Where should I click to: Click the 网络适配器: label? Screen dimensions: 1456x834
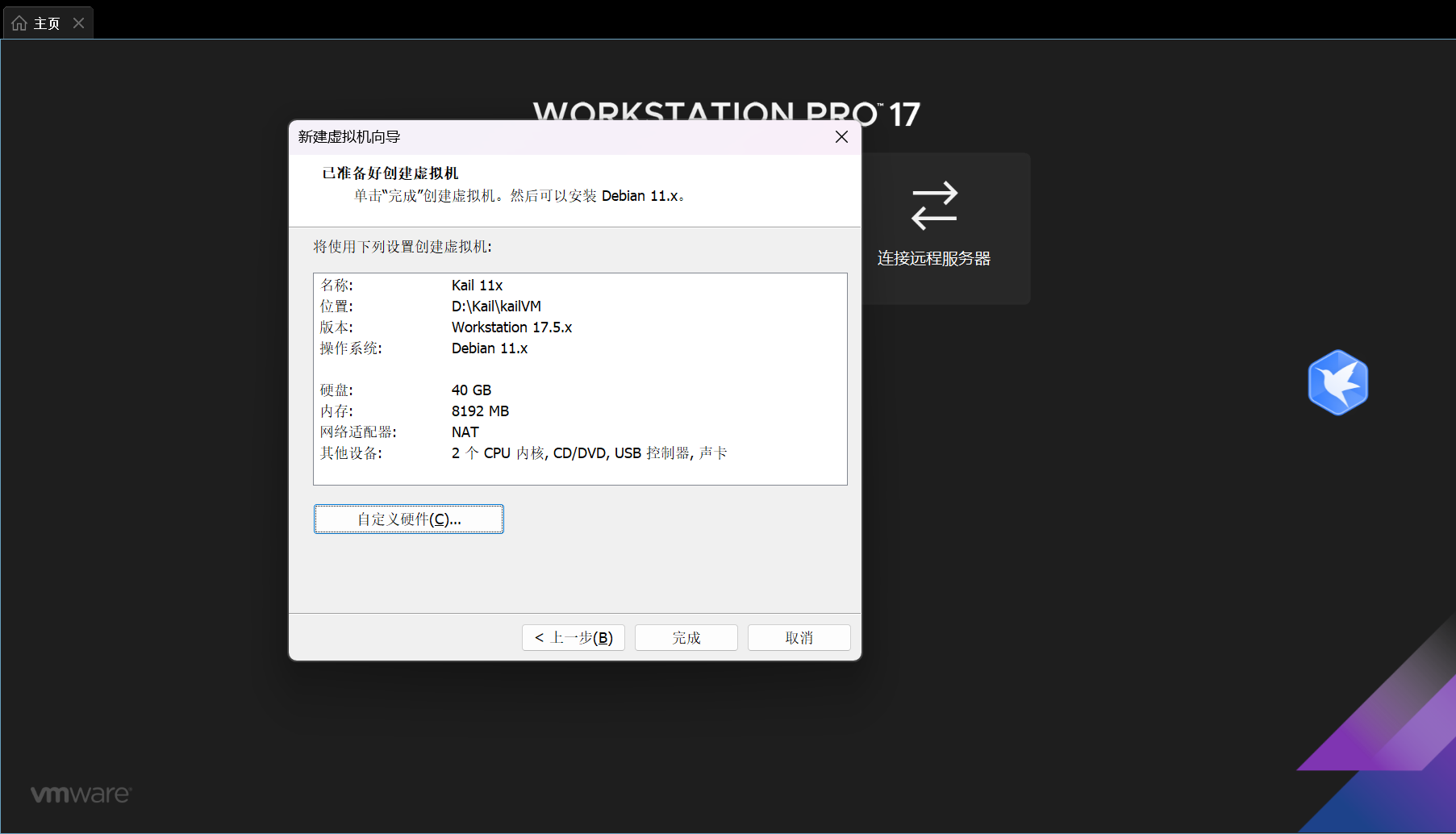pyautogui.click(x=358, y=432)
